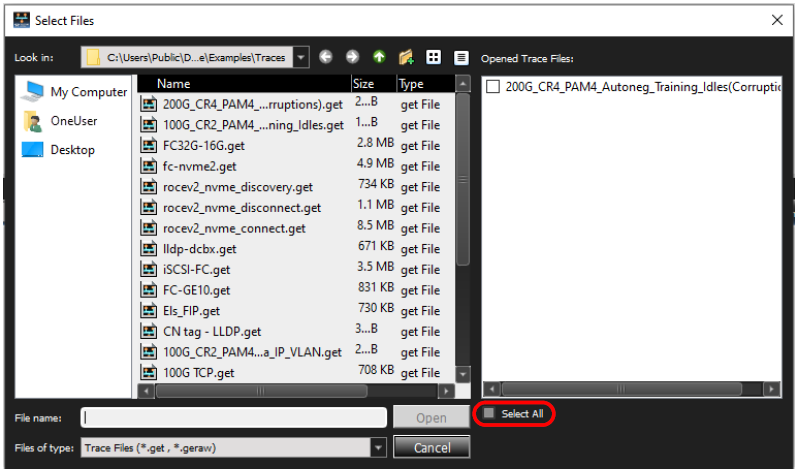The image size is (795, 471).
Task: Click file list horizontal scrollbar thumb
Action: click(261, 391)
